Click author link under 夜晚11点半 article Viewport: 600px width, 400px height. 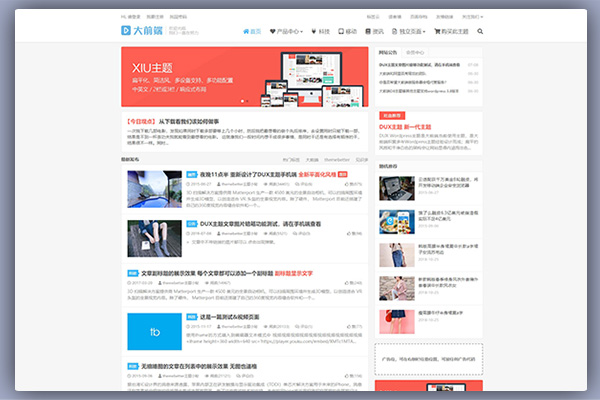coord(237,184)
